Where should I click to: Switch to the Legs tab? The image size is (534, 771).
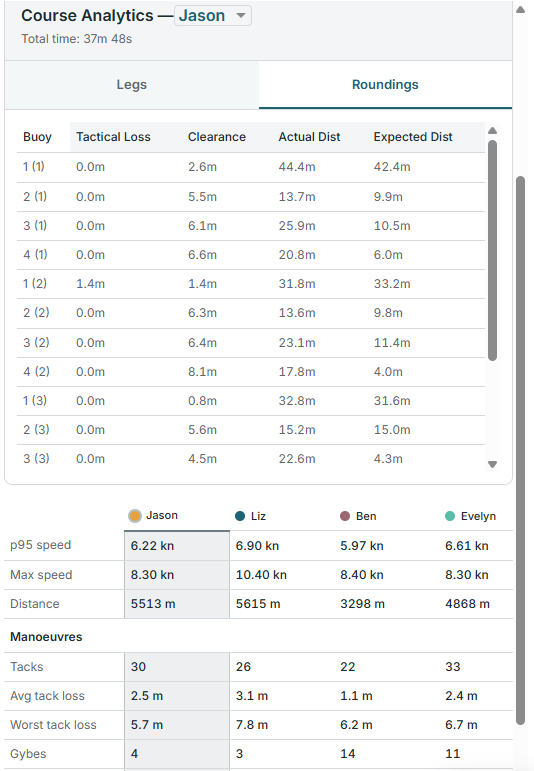click(x=132, y=85)
